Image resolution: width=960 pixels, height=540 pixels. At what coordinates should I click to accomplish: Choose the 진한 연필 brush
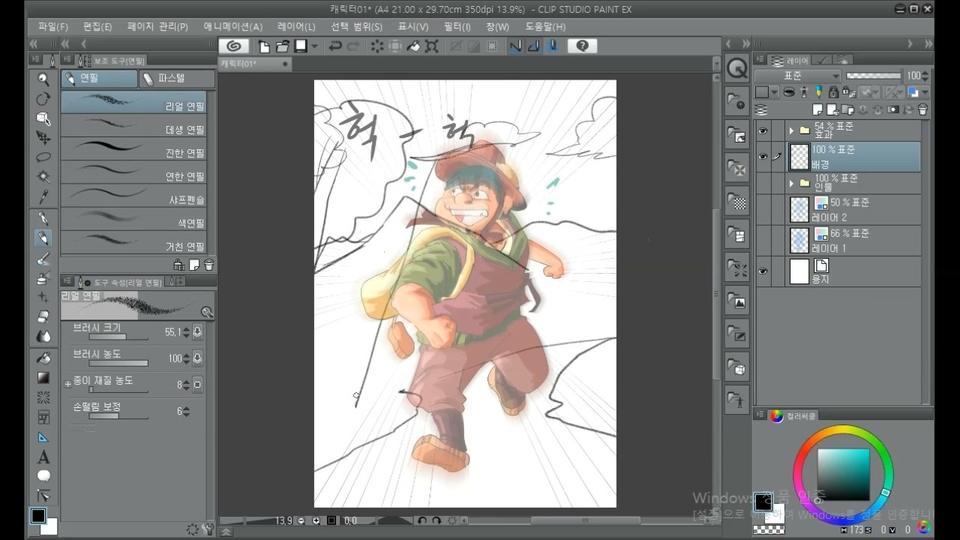click(x=134, y=151)
